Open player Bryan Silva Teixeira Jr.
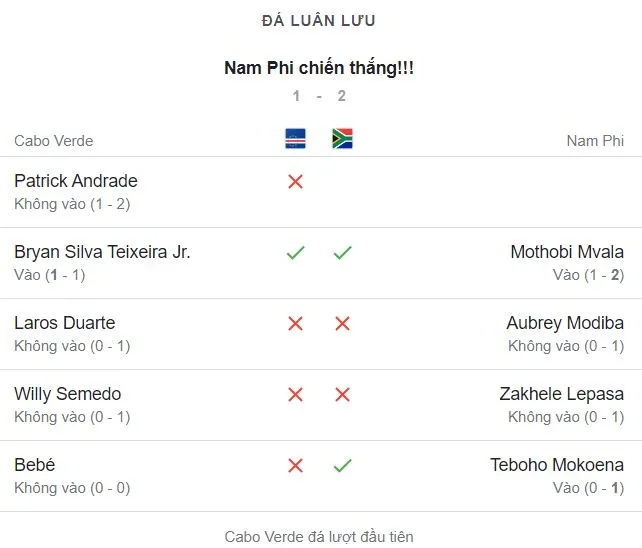Screen dimensions: 642x548 102,252
